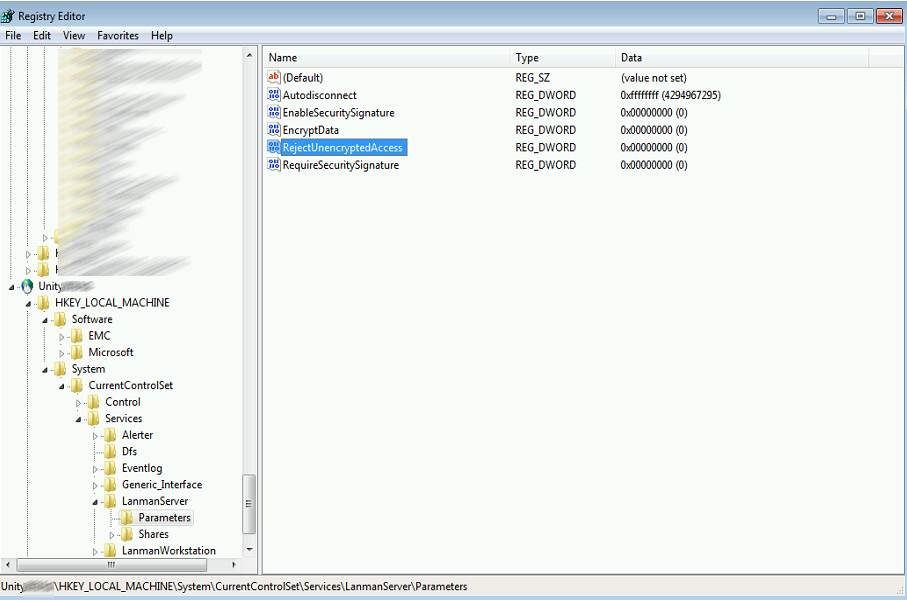Click the EncryptData DWORD icon
The image size is (907, 600).
click(274, 129)
